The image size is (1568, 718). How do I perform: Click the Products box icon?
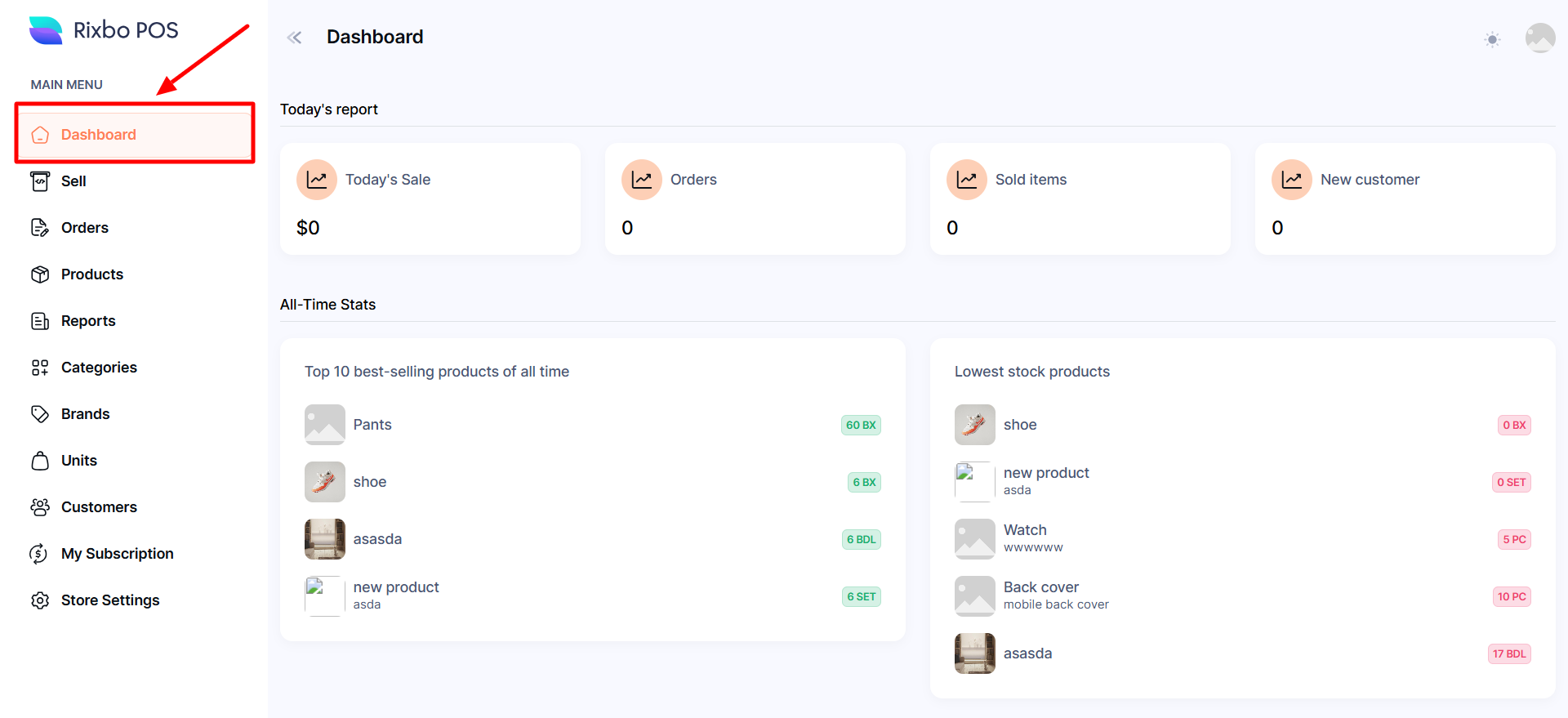pos(40,274)
